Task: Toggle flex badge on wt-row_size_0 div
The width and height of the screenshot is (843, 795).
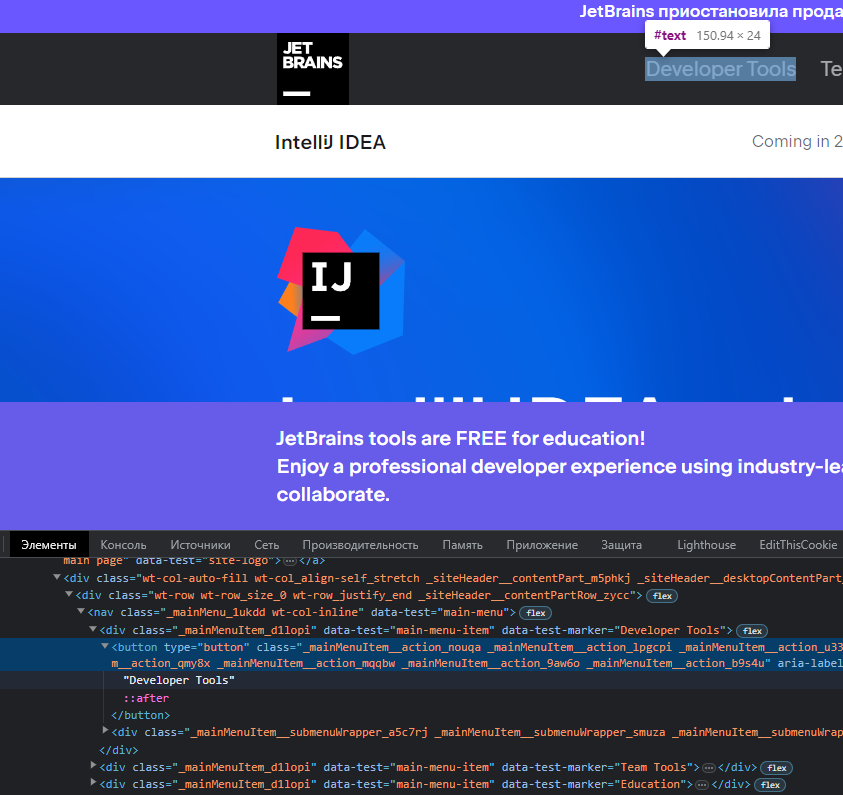Action: coord(662,596)
